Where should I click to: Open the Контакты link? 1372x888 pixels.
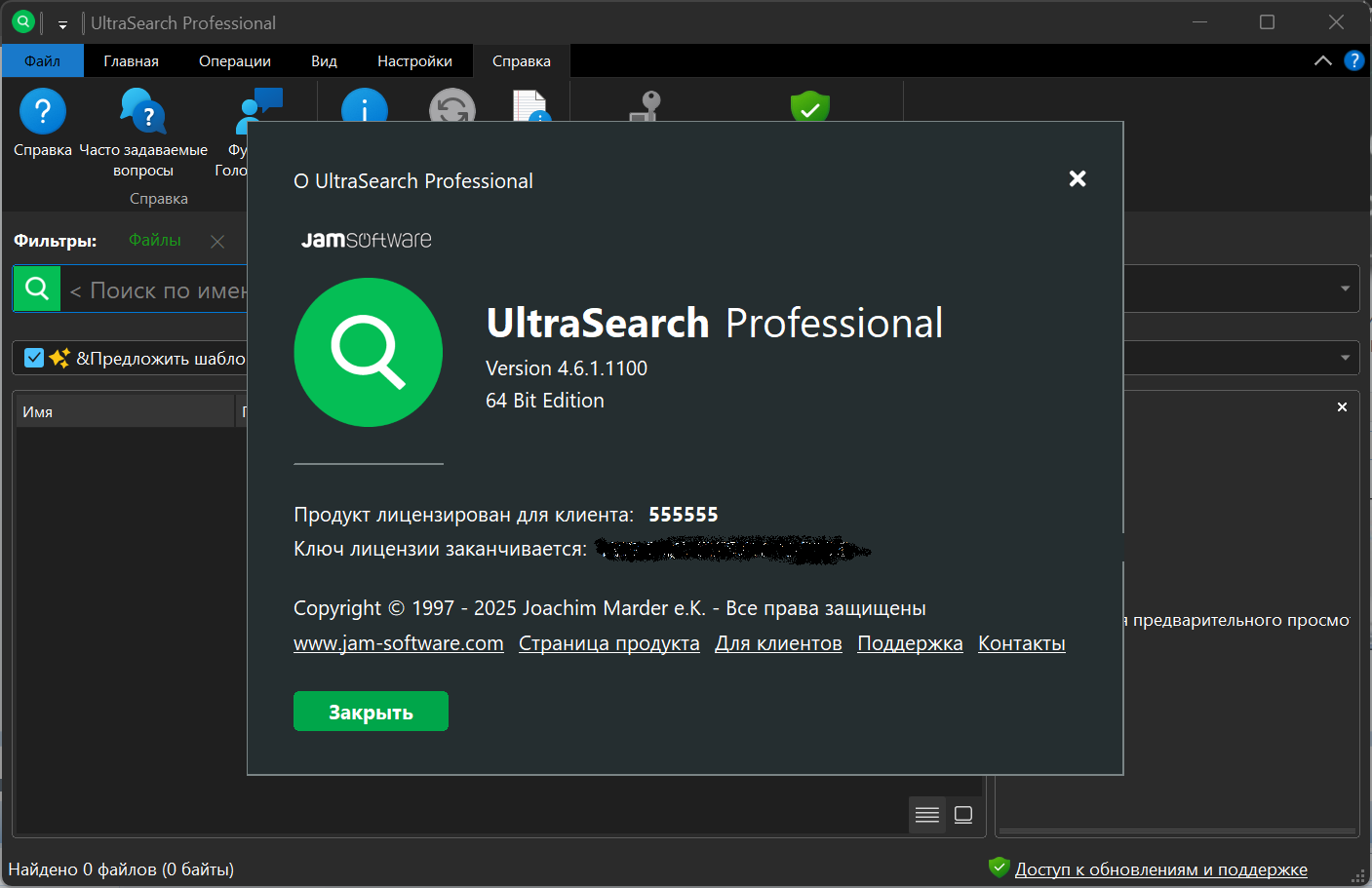(x=1022, y=643)
